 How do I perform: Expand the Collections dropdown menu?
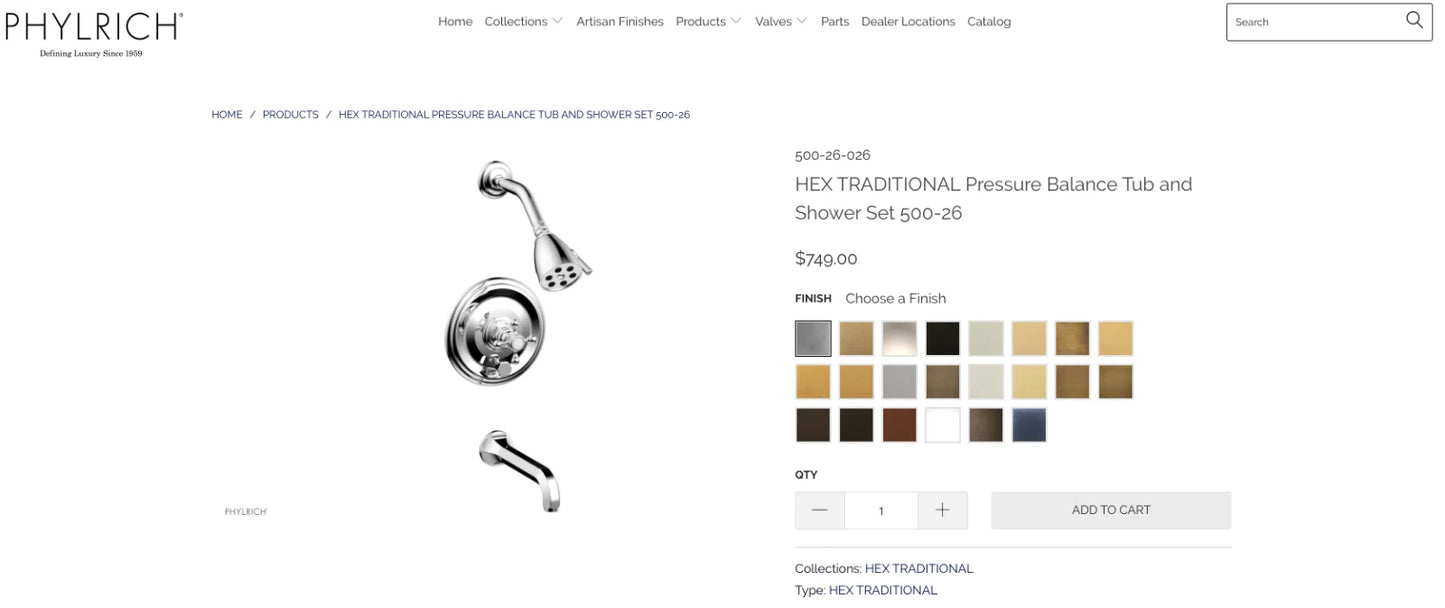tap(524, 21)
